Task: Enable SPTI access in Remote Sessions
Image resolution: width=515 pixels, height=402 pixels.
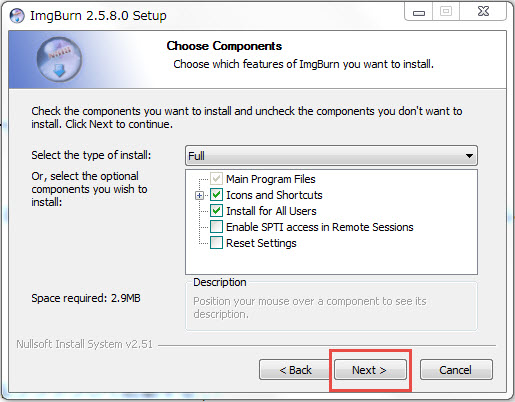Action: coord(216,227)
